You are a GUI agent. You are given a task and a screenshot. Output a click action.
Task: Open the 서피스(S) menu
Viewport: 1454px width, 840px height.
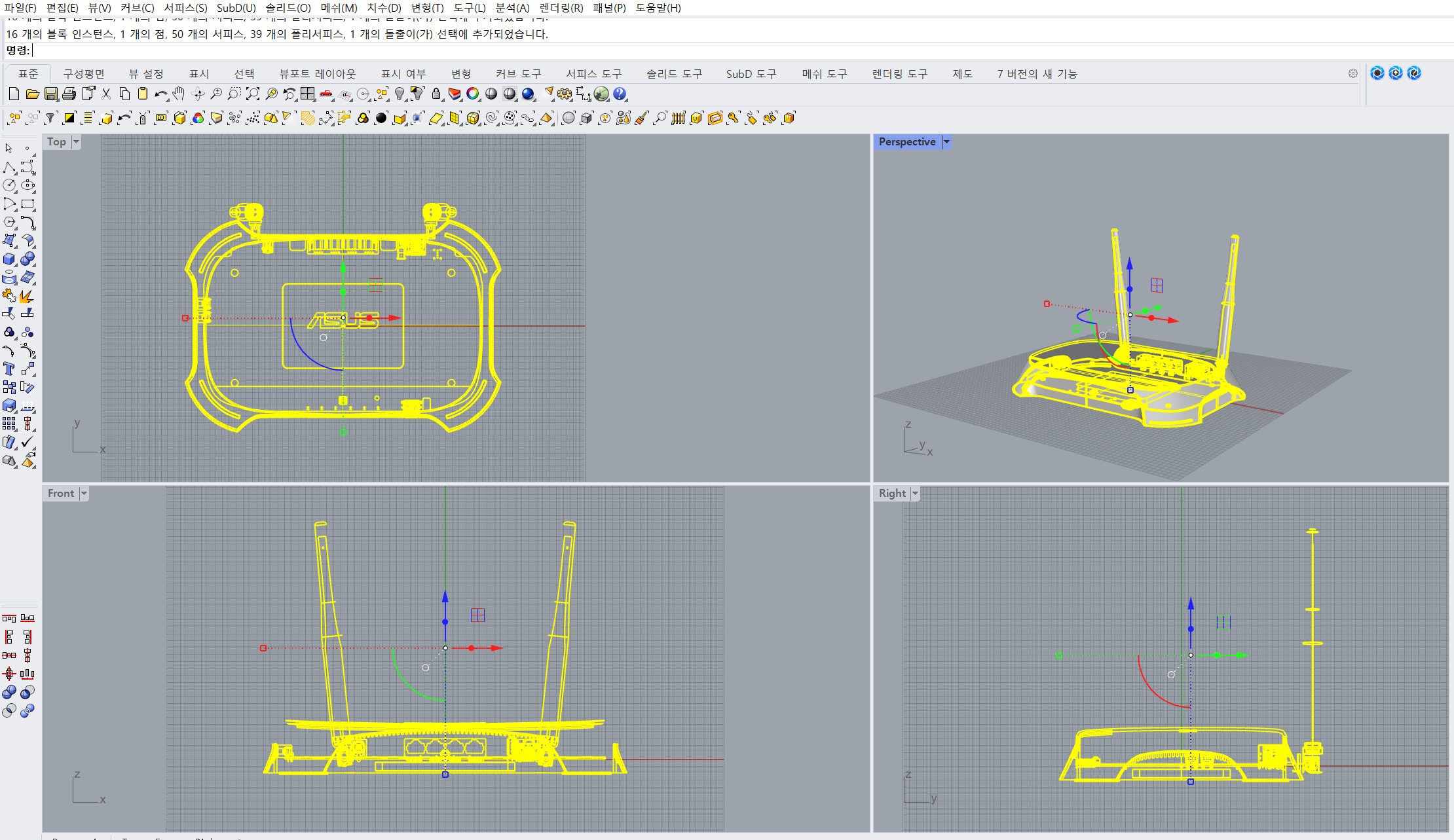tap(185, 8)
